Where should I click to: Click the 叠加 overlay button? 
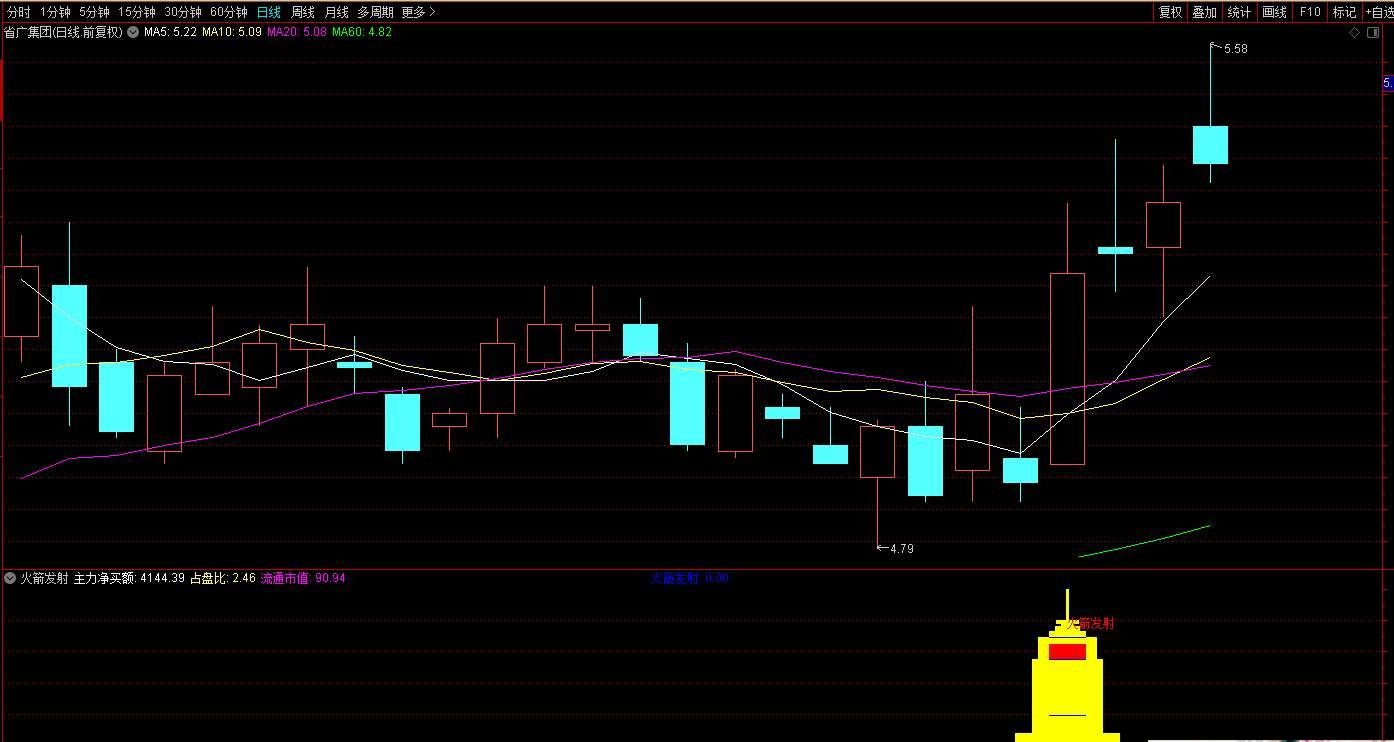[x=1204, y=12]
